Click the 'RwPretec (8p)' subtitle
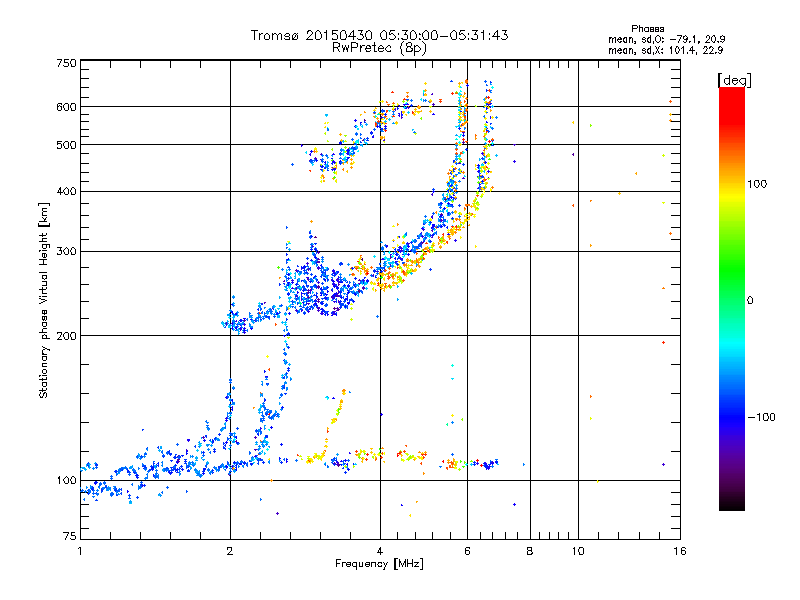 click(x=380, y=48)
